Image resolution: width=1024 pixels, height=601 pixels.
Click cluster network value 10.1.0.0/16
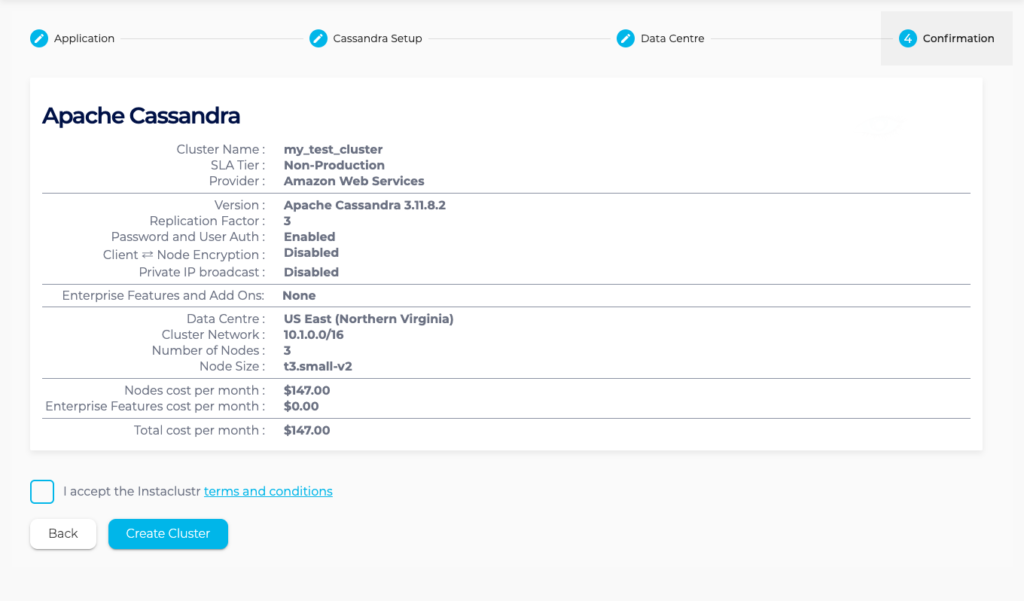[313, 334]
